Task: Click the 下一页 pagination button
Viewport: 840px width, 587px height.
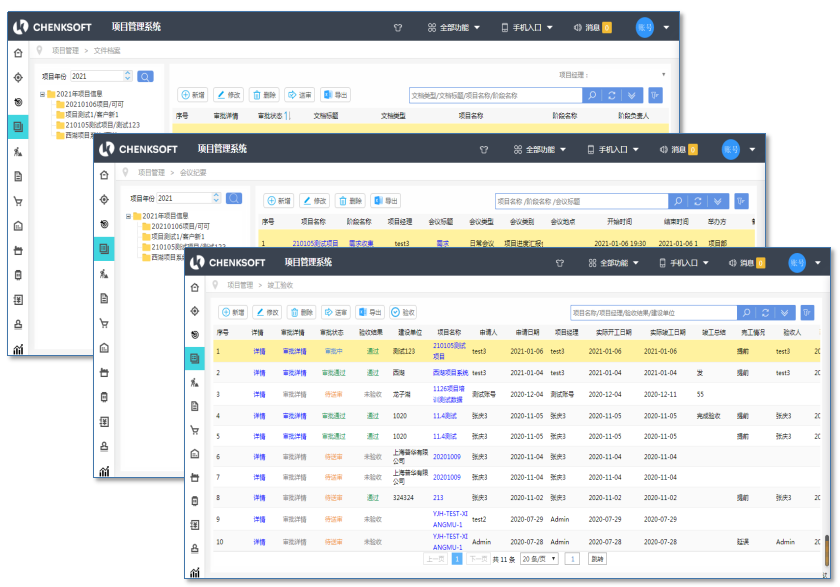Action: pyautogui.click(x=477, y=559)
